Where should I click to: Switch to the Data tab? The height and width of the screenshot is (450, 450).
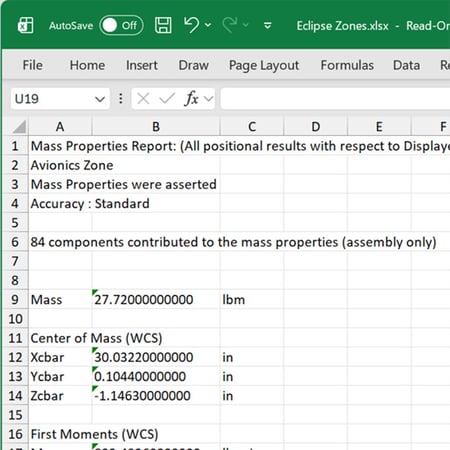click(406, 65)
